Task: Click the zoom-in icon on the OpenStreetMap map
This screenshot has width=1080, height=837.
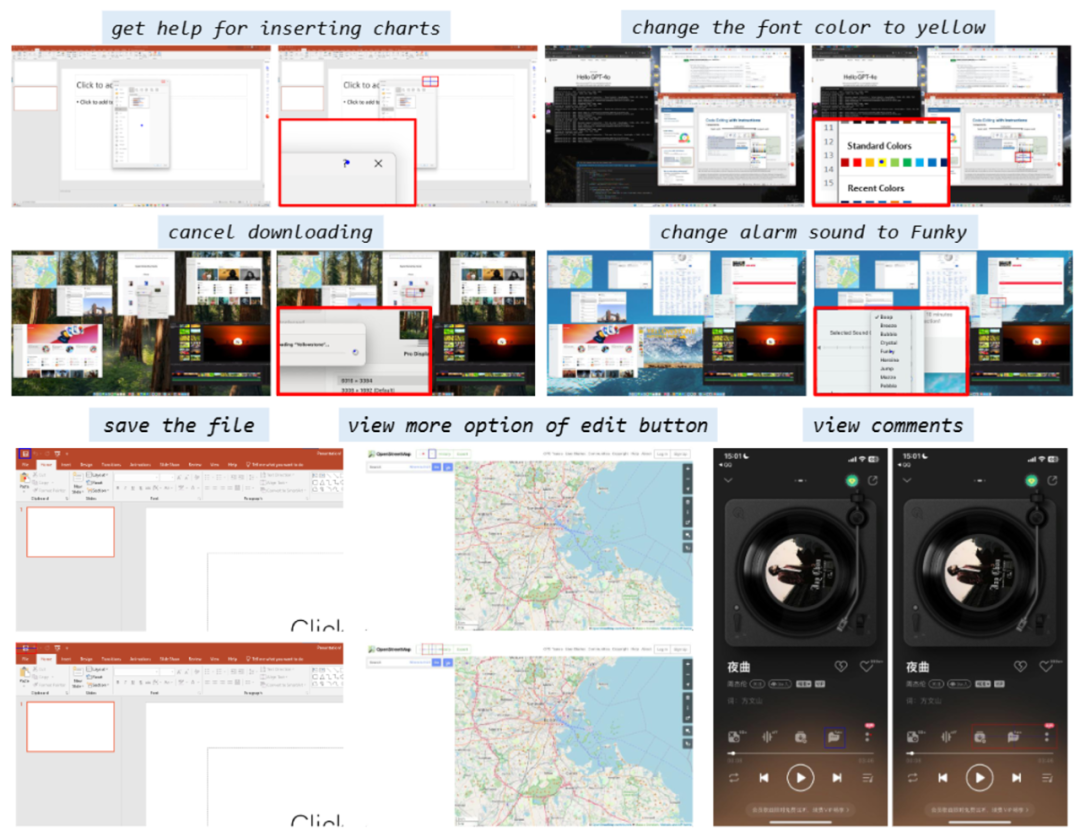Action: point(688,468)
